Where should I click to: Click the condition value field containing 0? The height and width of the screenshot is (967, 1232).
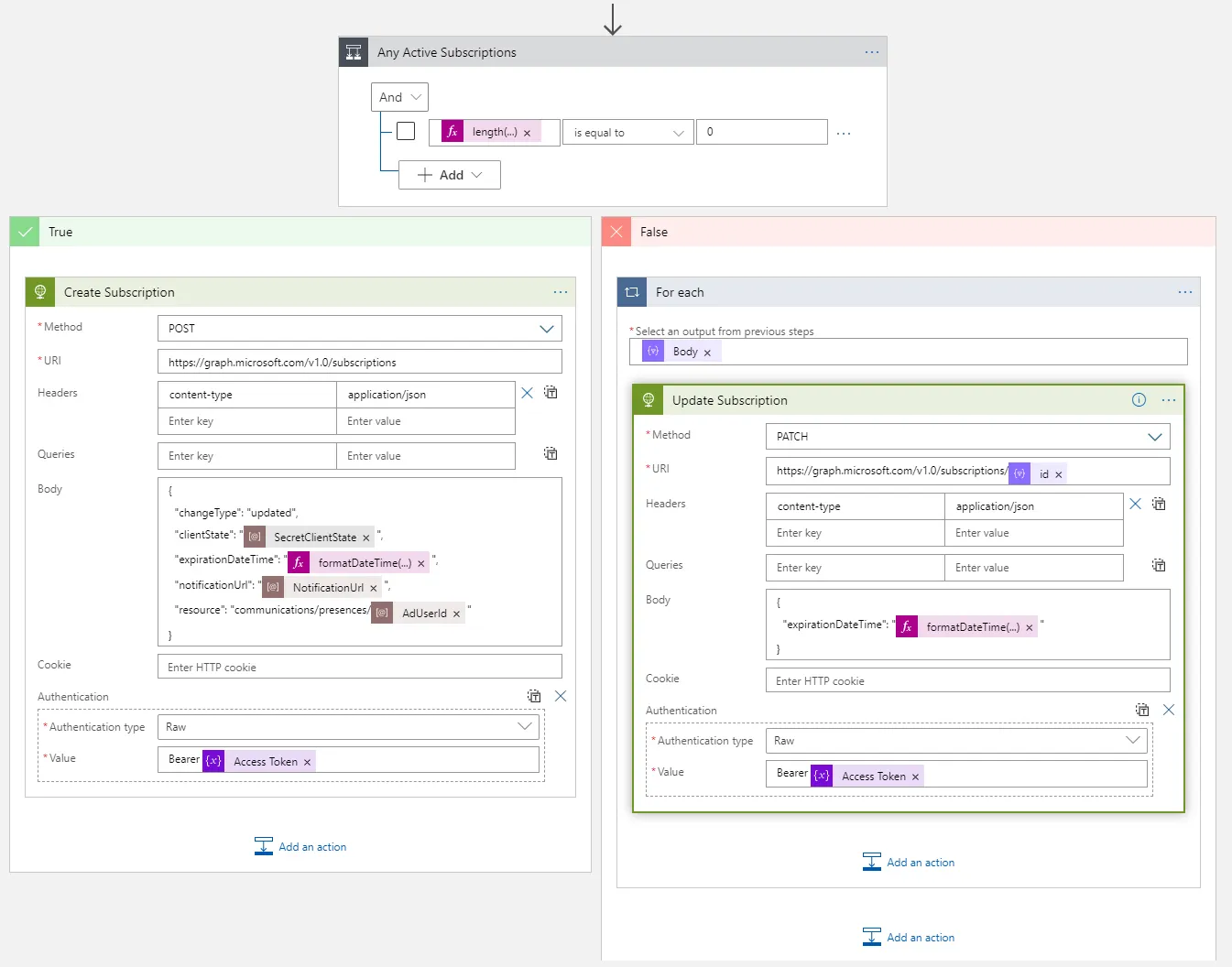click(x=762, y=132)
